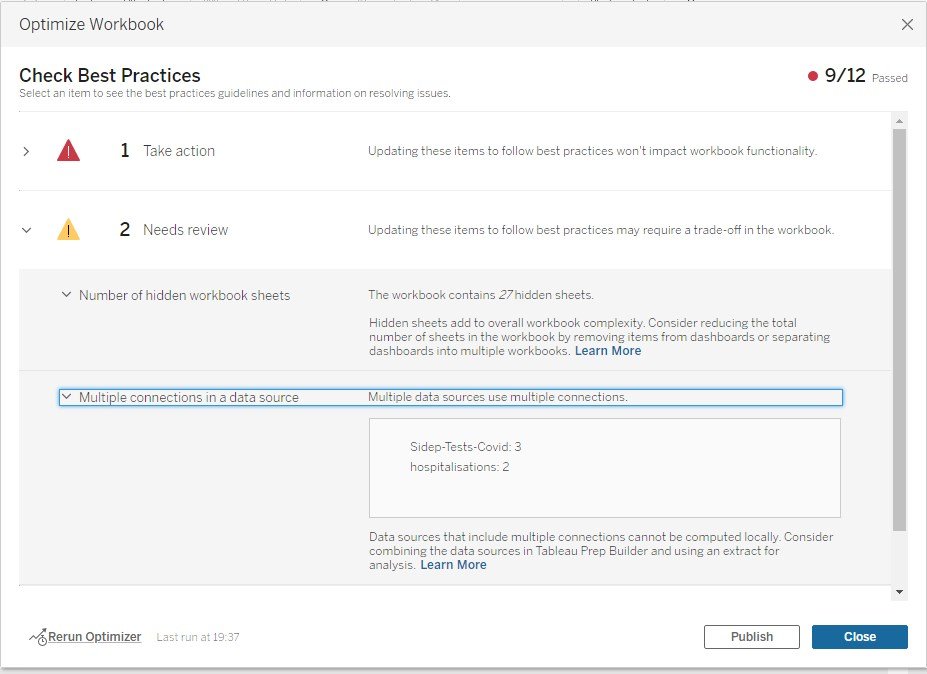Click 'The workbook contains 27 hidden sheets' text
Image resolution: width=927 pixels, height=674 pixels.
(481, 294)
